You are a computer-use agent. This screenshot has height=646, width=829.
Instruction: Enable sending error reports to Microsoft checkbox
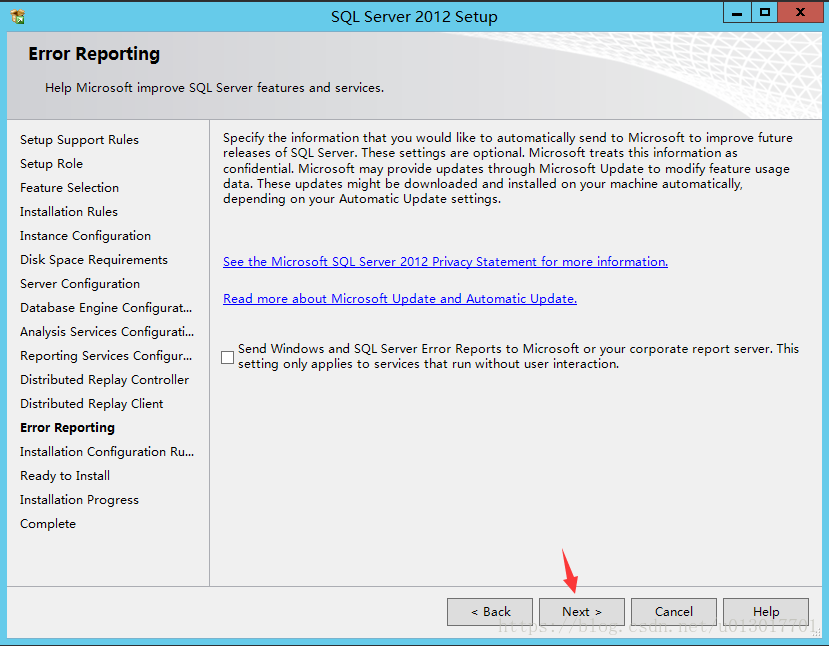point(227,357)
